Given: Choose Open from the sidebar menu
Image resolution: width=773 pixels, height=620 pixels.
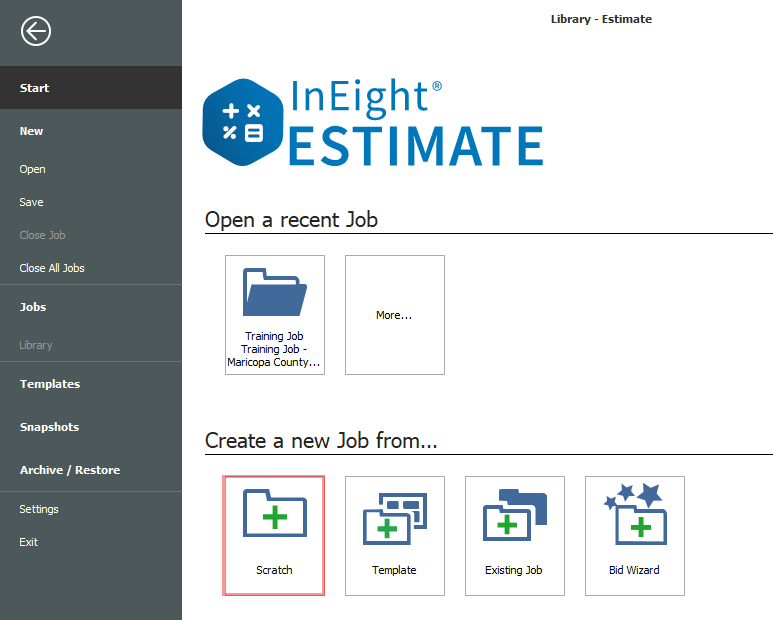Looking at the screenshot, I should click(x=32, y=169).
